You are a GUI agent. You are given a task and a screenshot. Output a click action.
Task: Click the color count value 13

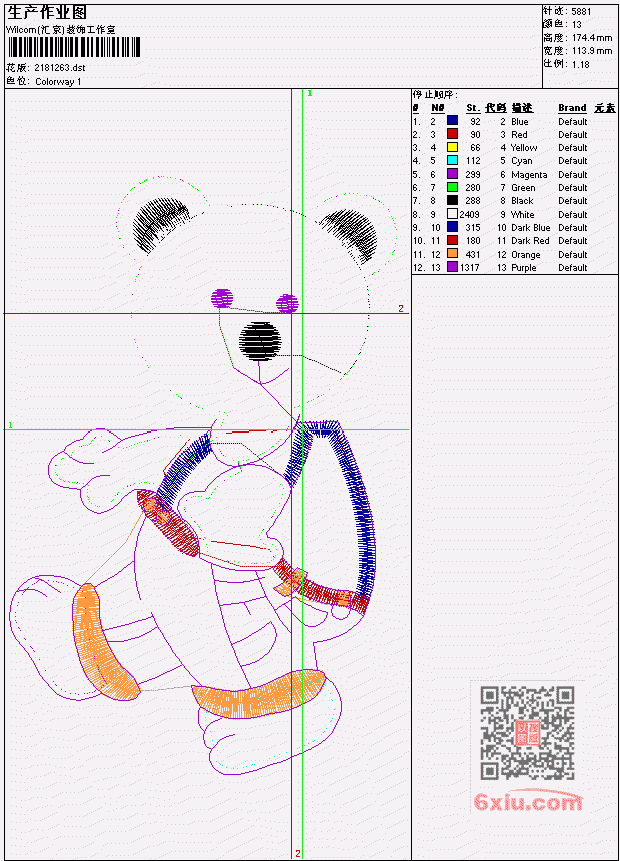[577, 24]
